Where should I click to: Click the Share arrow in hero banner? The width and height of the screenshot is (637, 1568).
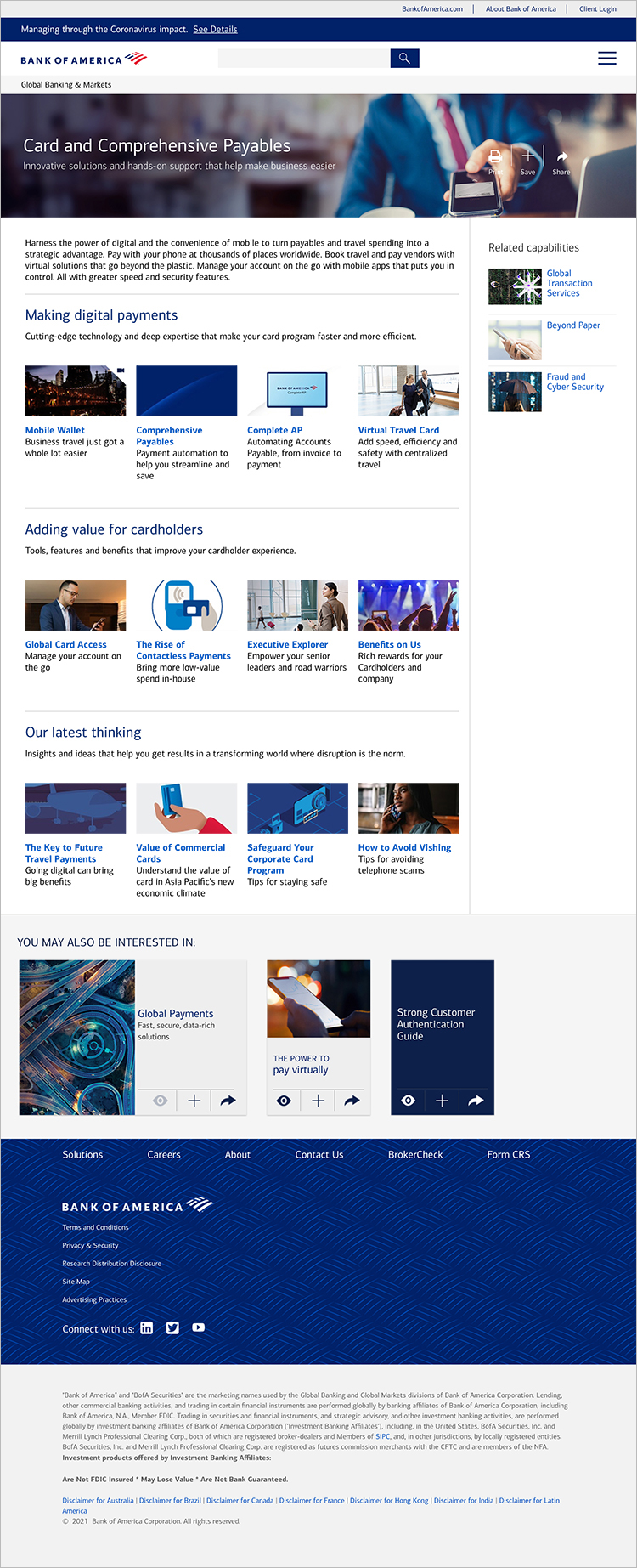561,157
